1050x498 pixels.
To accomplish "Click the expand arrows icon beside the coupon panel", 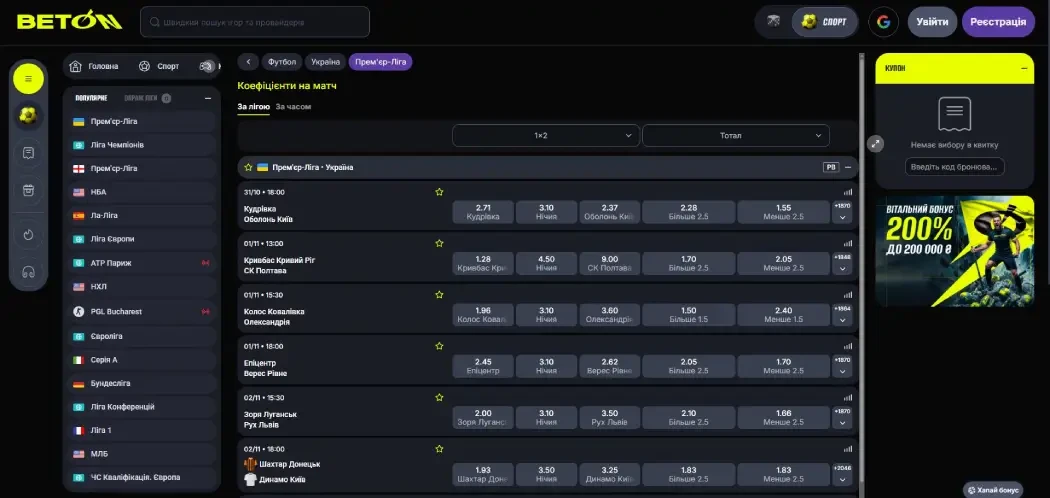I will click(876, 143).
